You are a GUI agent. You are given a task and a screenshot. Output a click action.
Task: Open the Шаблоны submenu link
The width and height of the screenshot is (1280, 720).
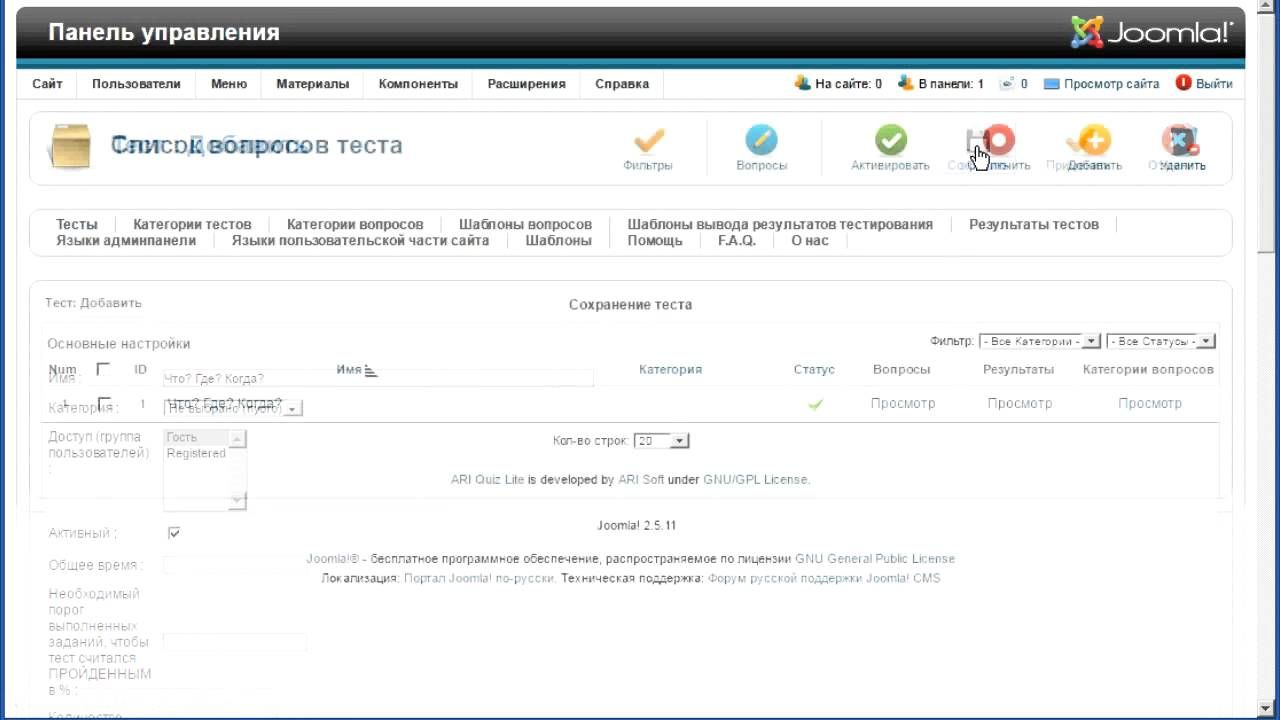pos(559,240)
